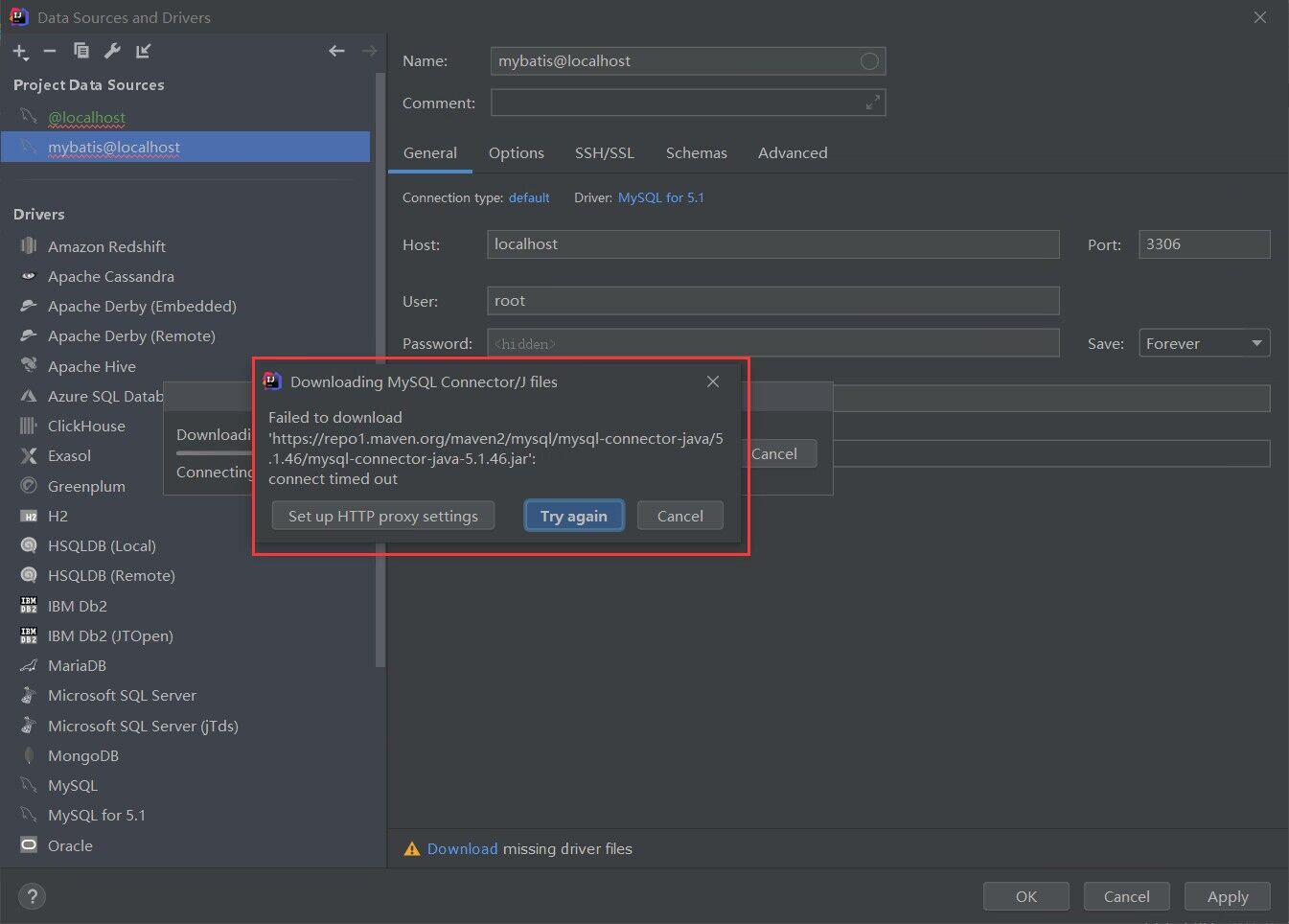Click Set up HTTP proxy settings button
The width and height of the screenshot is (1289, 924).
tap(383, 516)
